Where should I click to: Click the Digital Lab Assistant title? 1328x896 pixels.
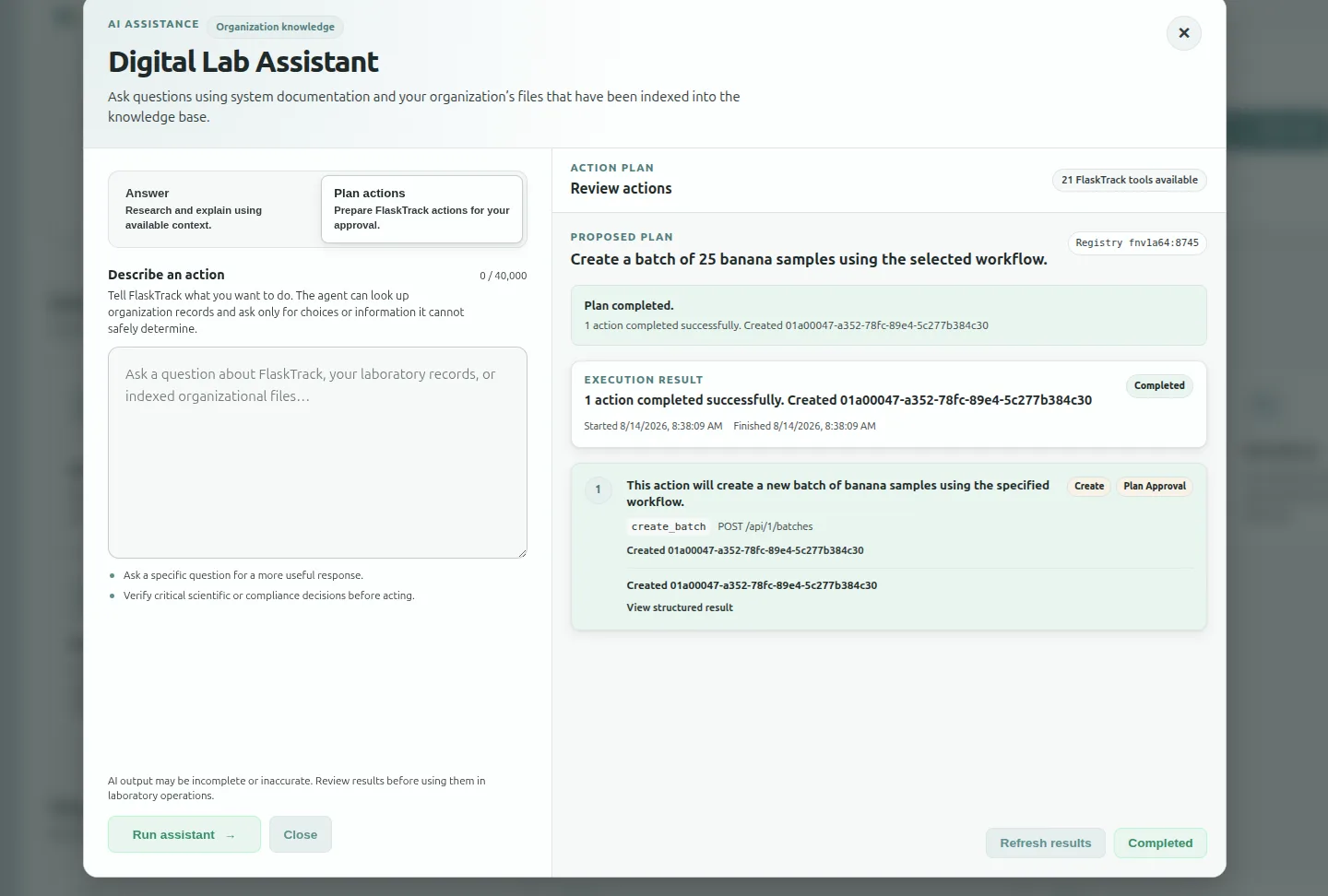(243, 62)
